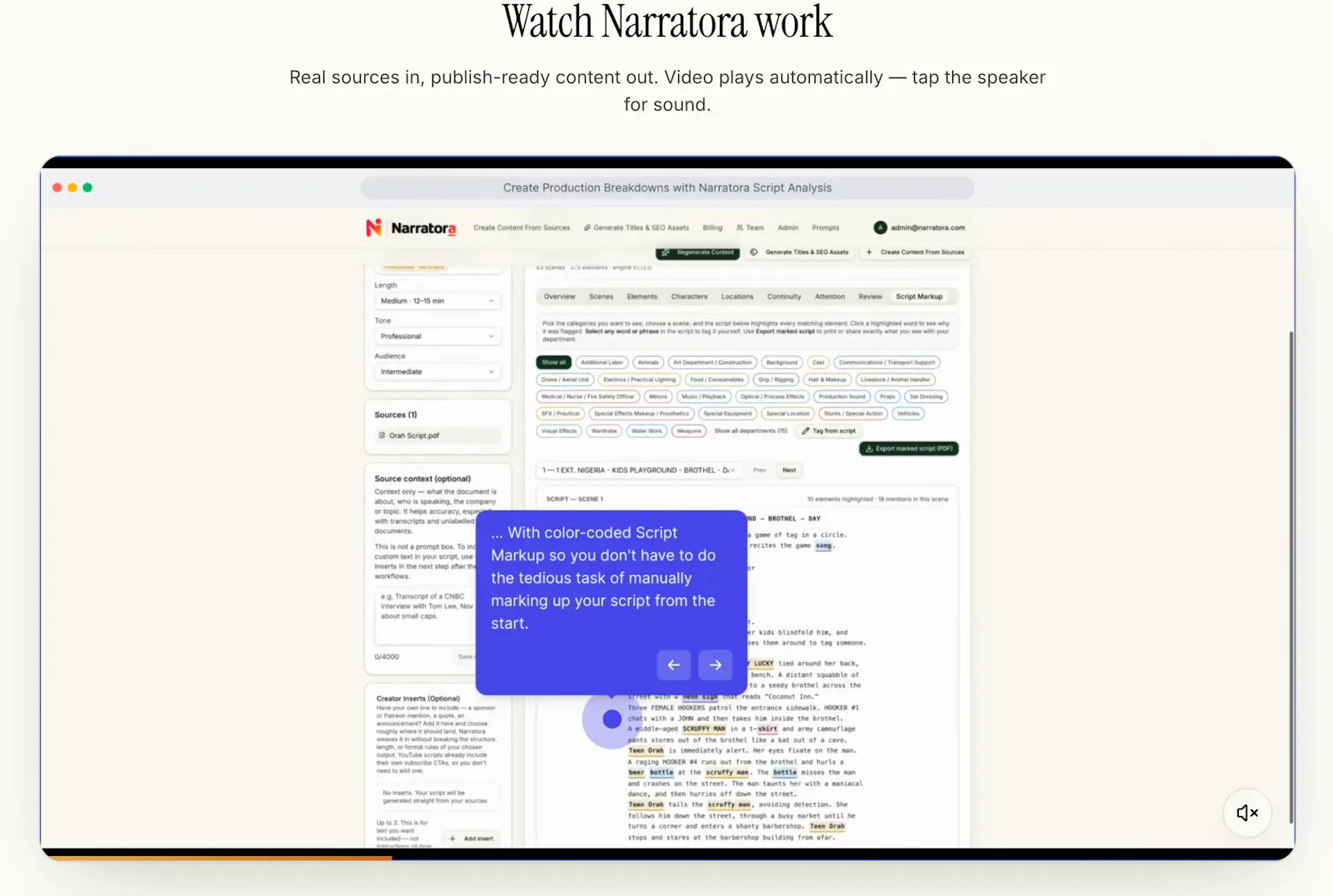Click the Tag from script button

point(829,431)
